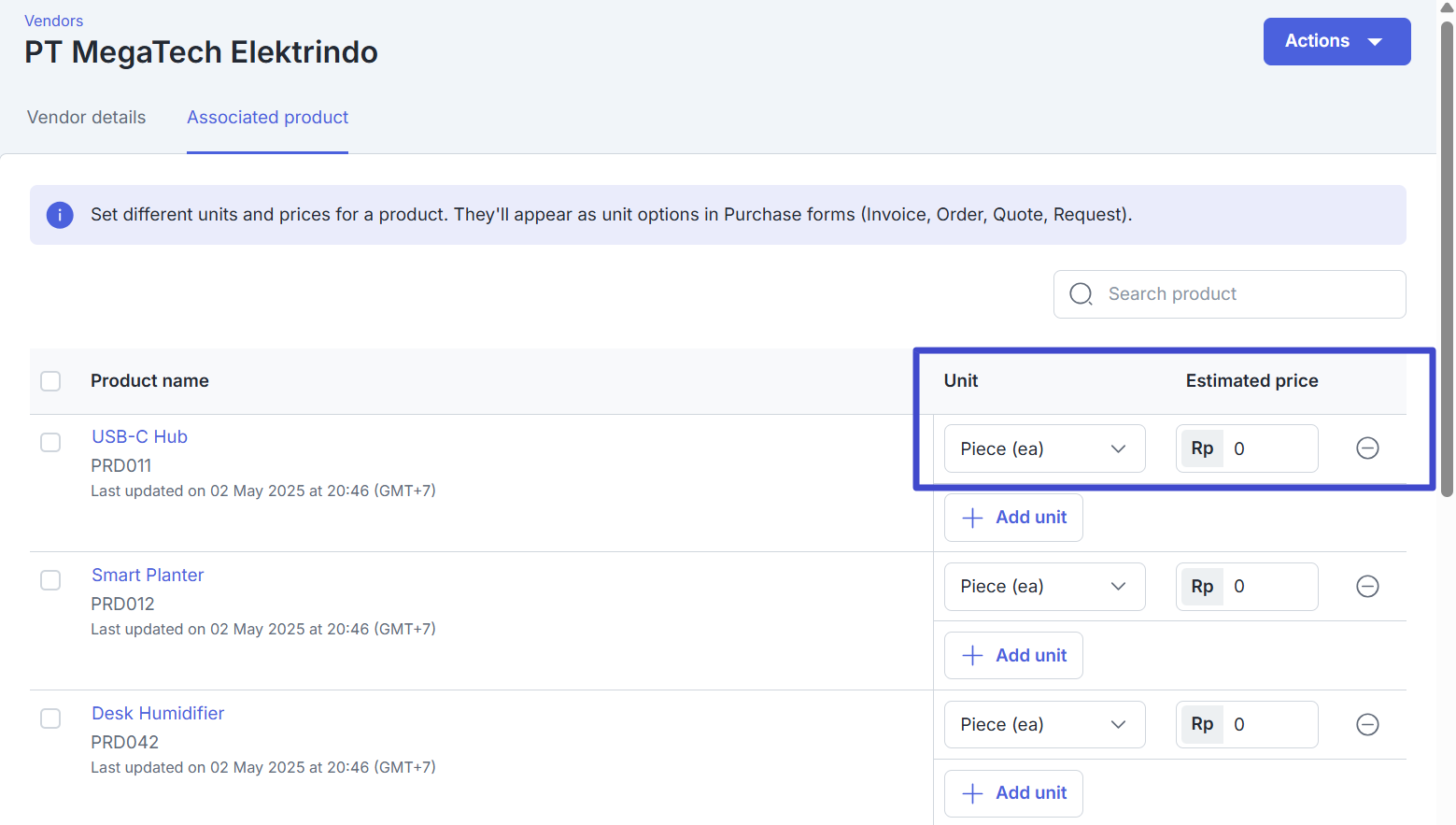Select the Smart Planter checkbox

[50, 580]
